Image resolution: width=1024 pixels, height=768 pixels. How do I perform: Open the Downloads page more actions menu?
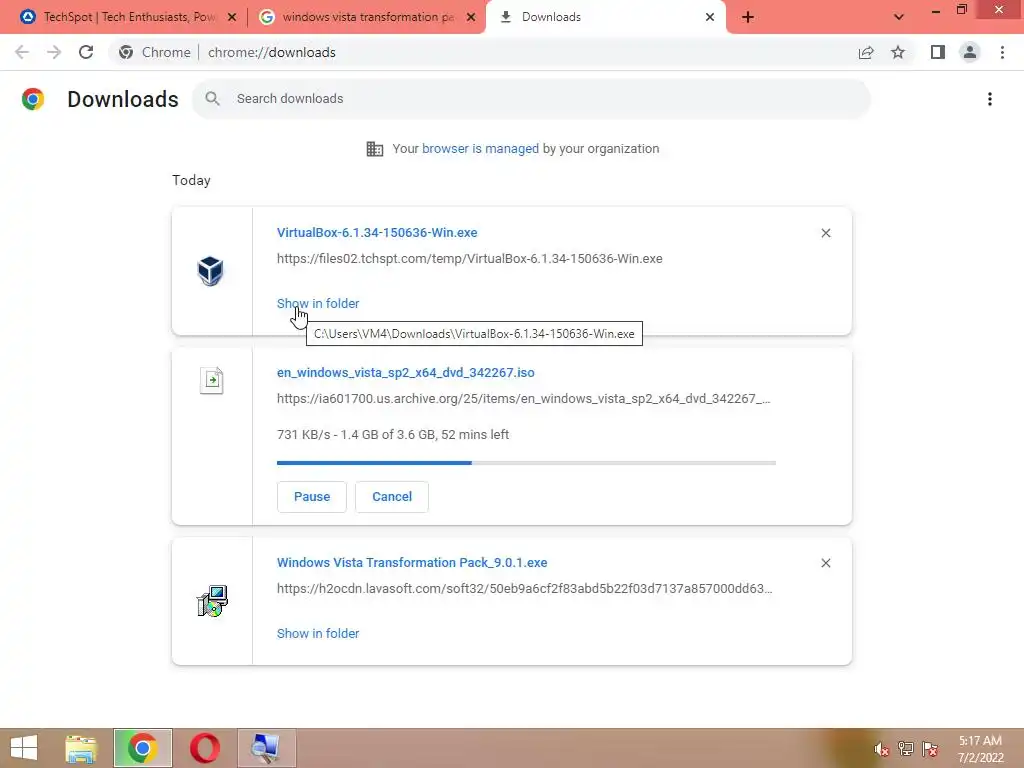click(990, 99)
